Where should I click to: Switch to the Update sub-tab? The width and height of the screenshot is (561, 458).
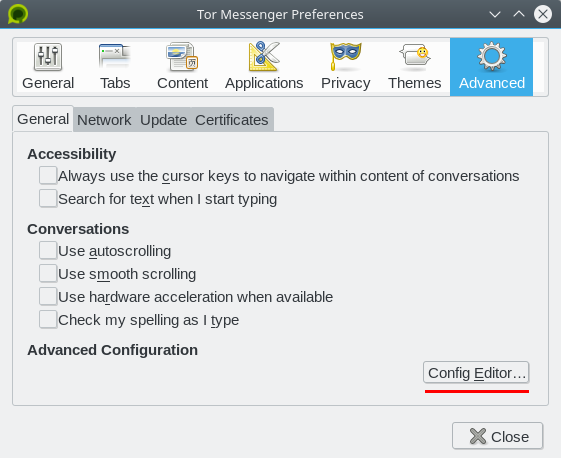coord(163,120)
